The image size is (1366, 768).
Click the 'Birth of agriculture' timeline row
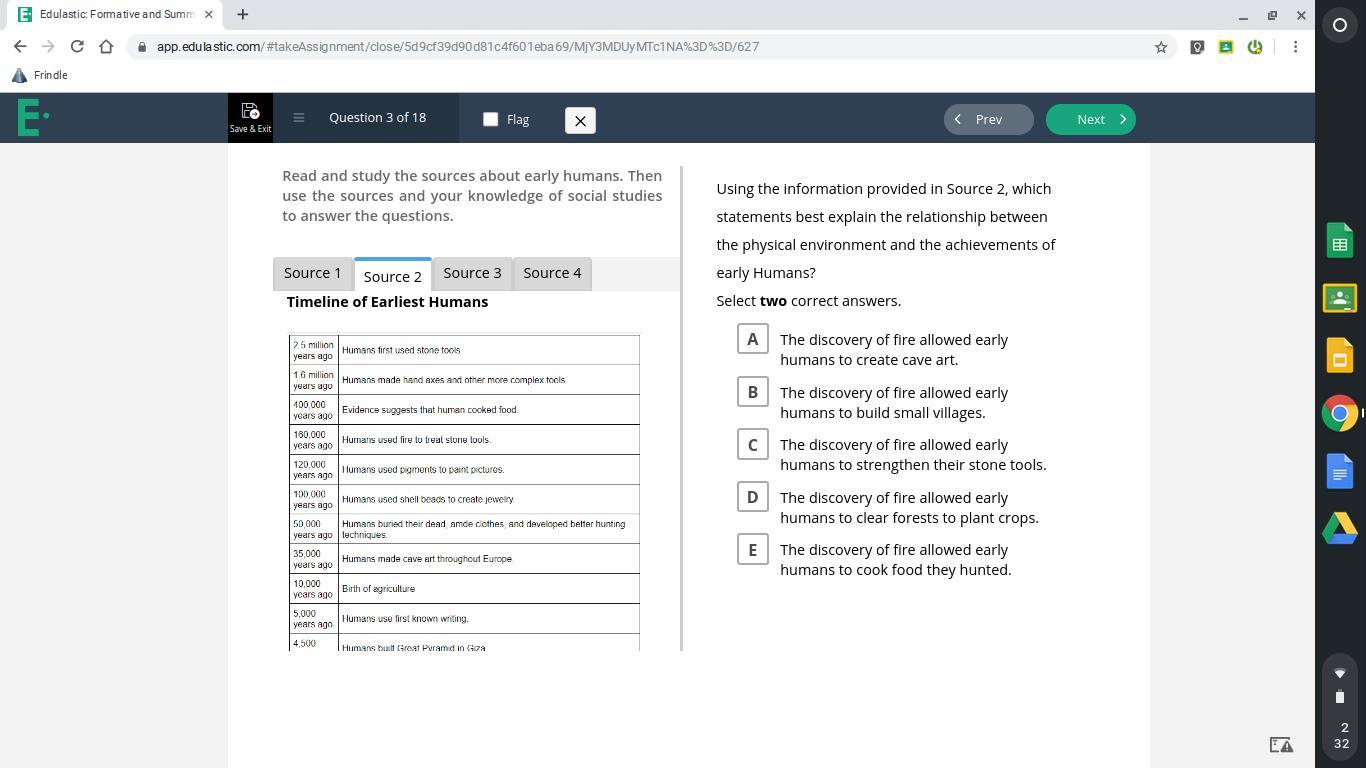coord(464,589)
